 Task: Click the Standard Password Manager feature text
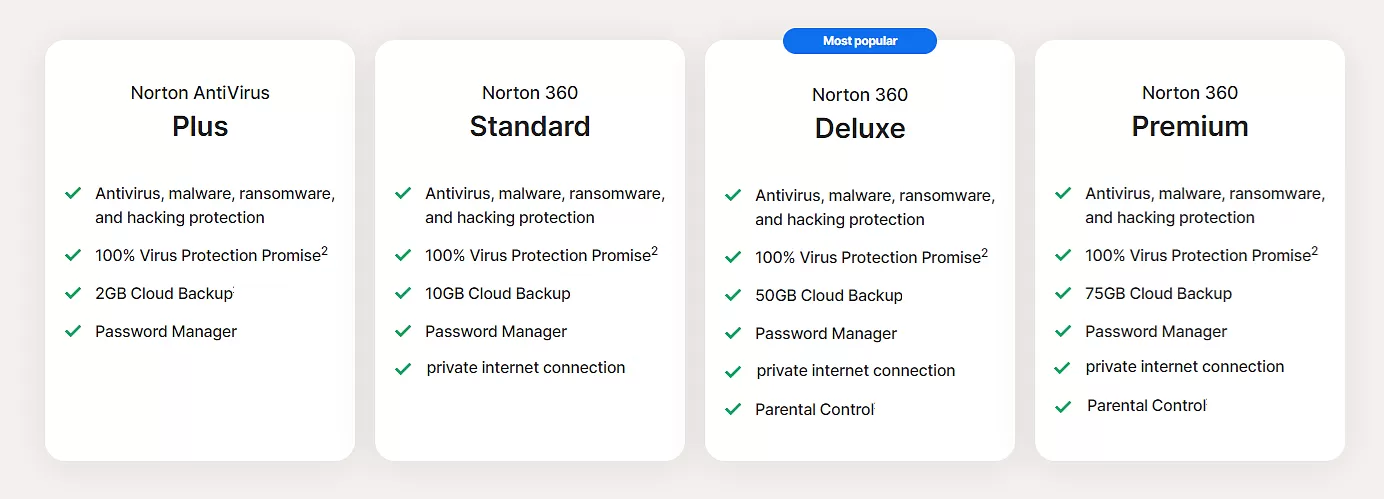coord(496,332)
